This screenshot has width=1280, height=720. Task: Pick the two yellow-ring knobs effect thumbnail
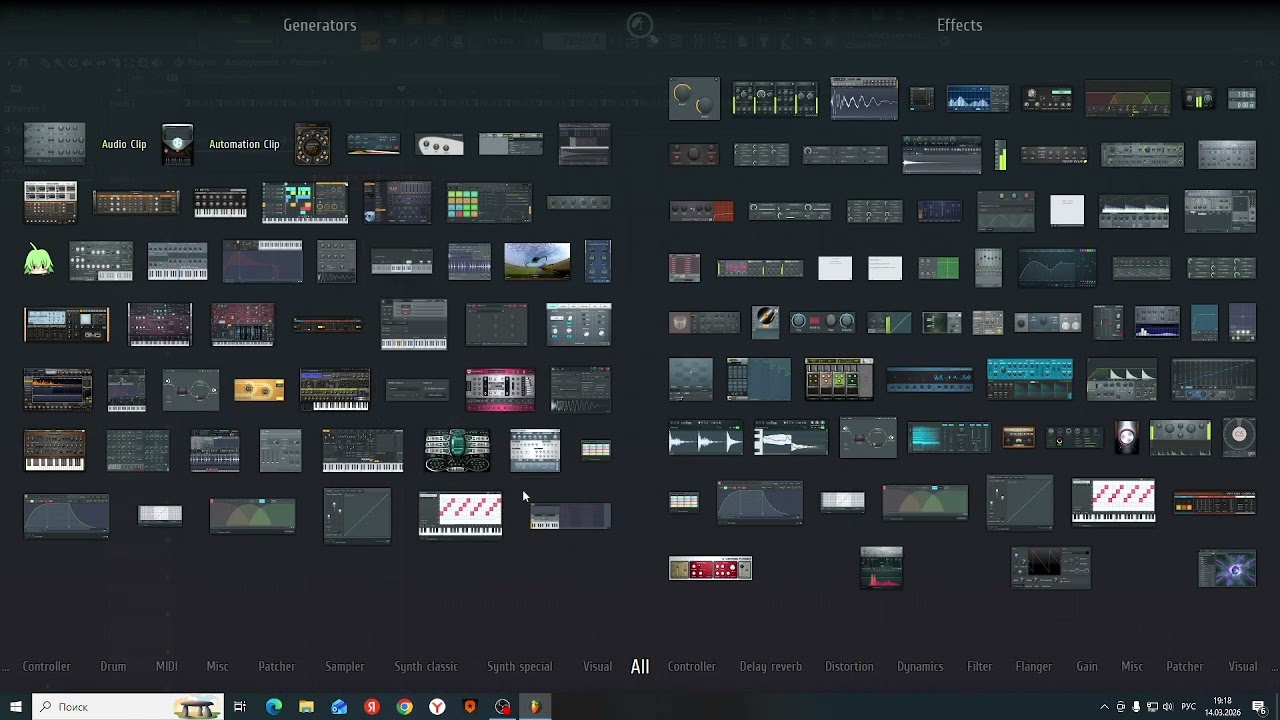[x=694, y=98]
